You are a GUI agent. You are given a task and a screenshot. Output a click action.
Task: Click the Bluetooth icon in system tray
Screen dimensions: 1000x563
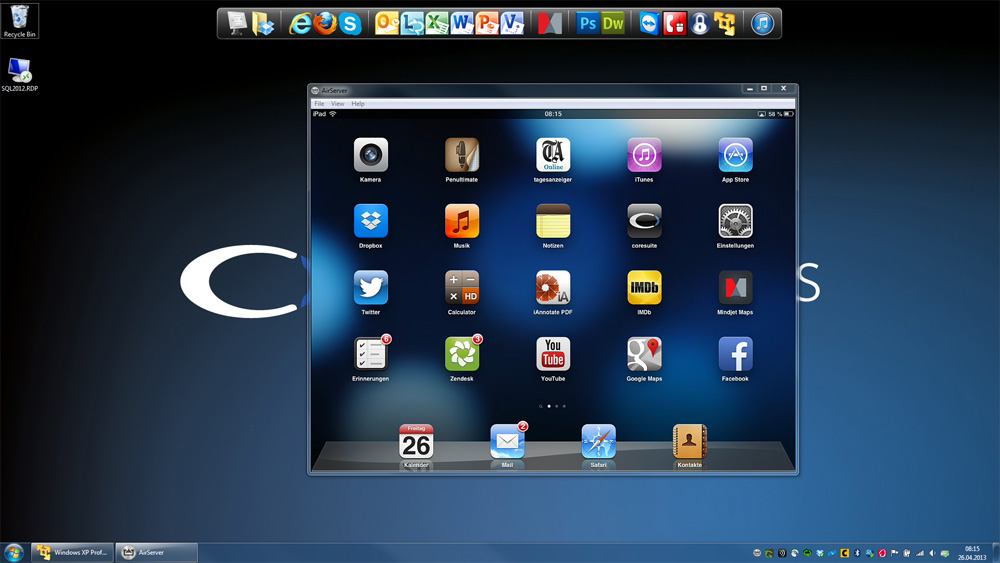857,553
